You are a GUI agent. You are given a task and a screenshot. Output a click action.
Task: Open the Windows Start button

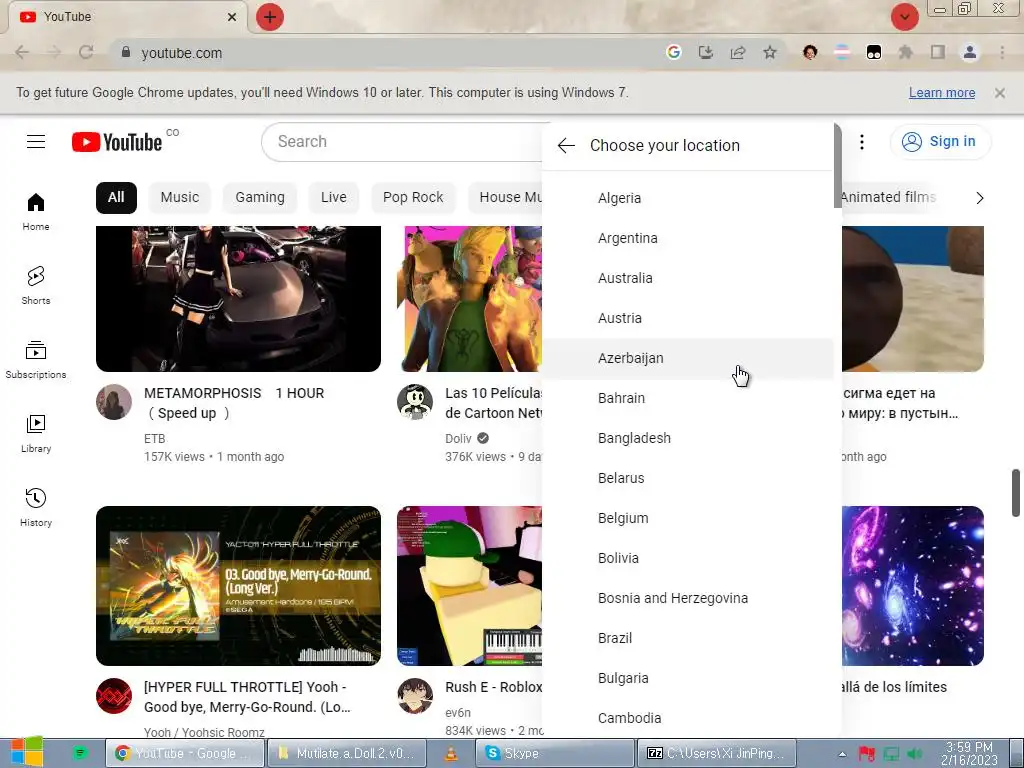(26, 752)
